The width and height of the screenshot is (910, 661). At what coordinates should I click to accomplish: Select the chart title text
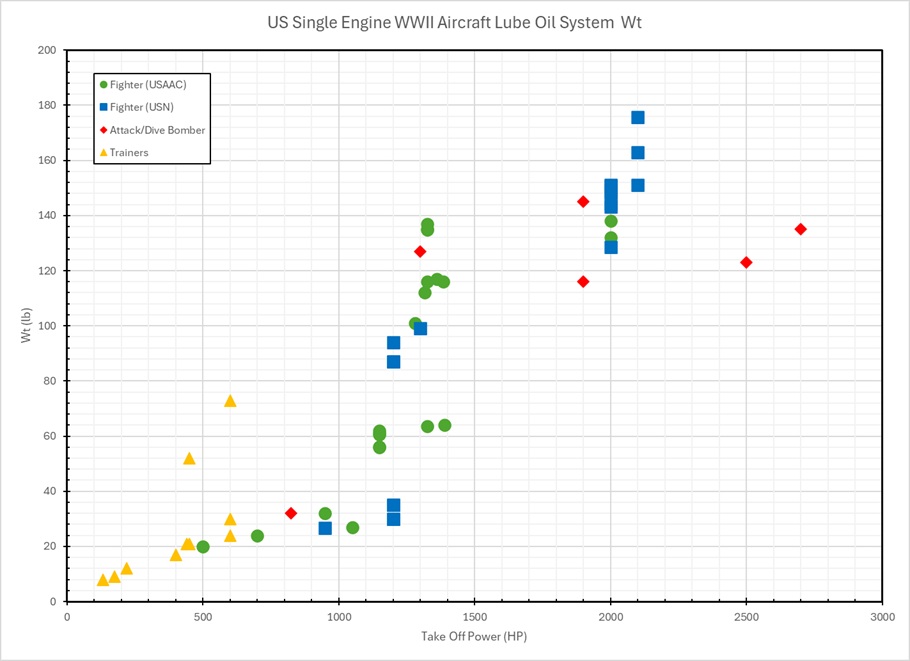tap(454, 22)
